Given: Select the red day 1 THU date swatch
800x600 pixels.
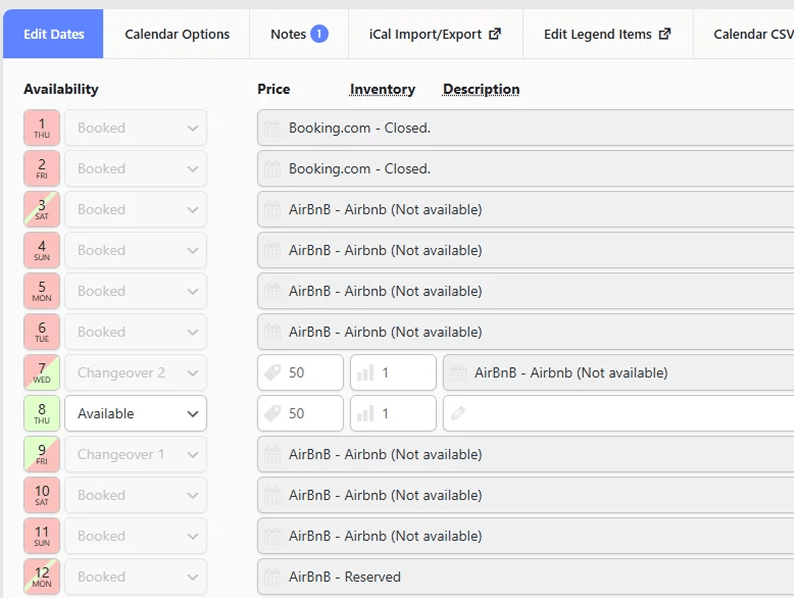Looking at the screenshot, I should [x=42, y=128].
